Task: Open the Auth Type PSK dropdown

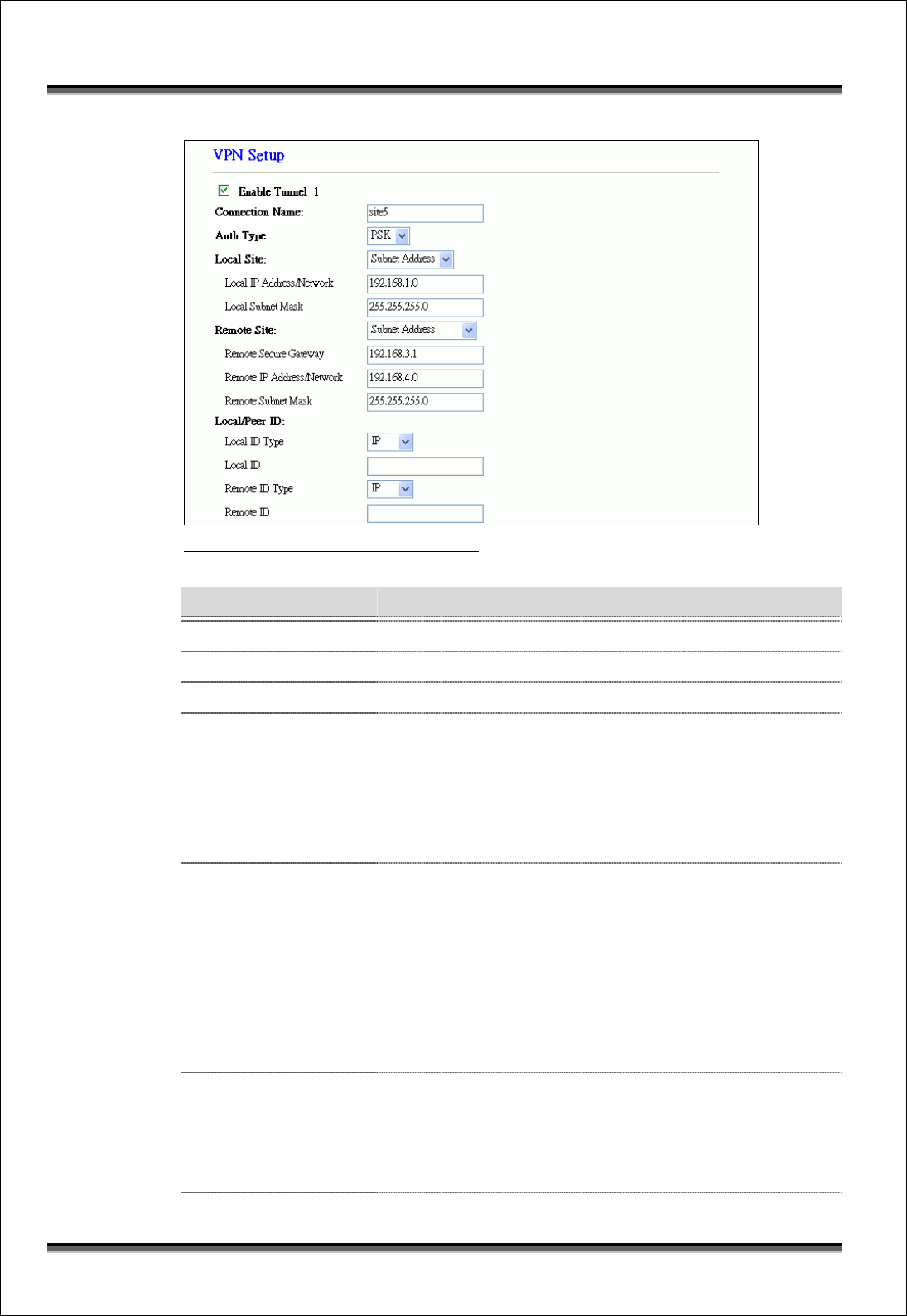Action: [x=388, y=236]
